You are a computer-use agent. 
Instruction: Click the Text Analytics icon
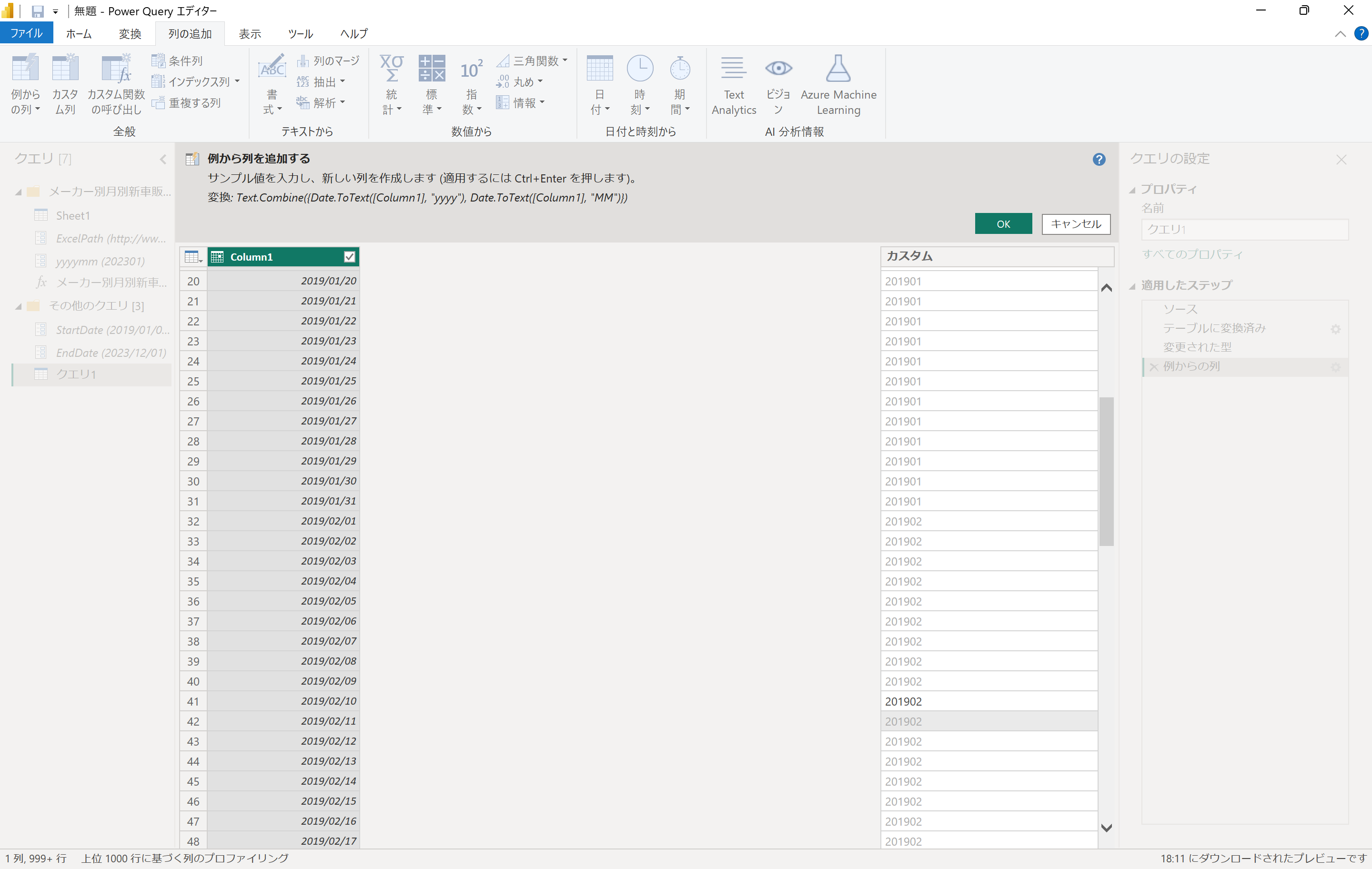coord(733,69)
